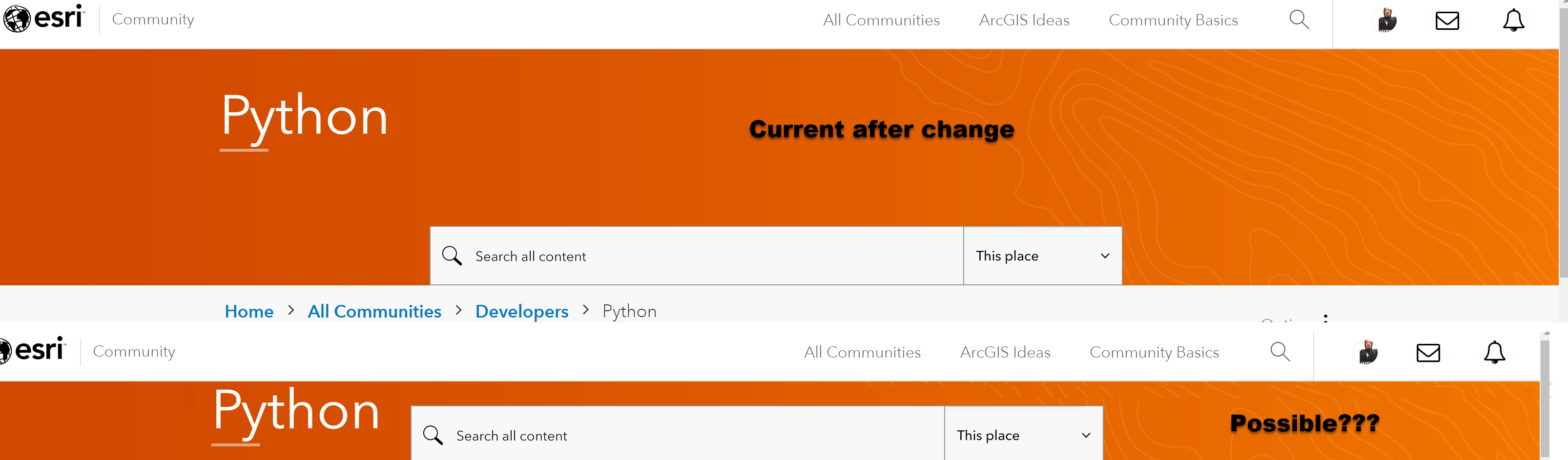Go to the Developers breadcrumb link
The image size is (1568, 460).
(521, 311)
